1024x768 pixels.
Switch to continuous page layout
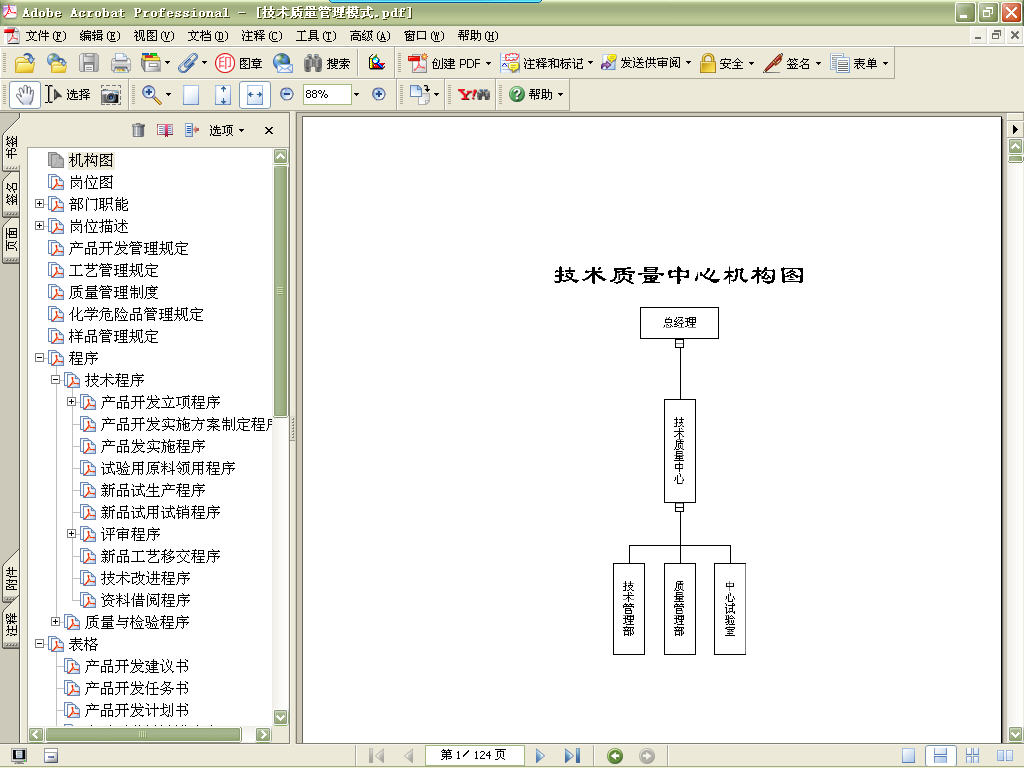[x=940, y=756]
